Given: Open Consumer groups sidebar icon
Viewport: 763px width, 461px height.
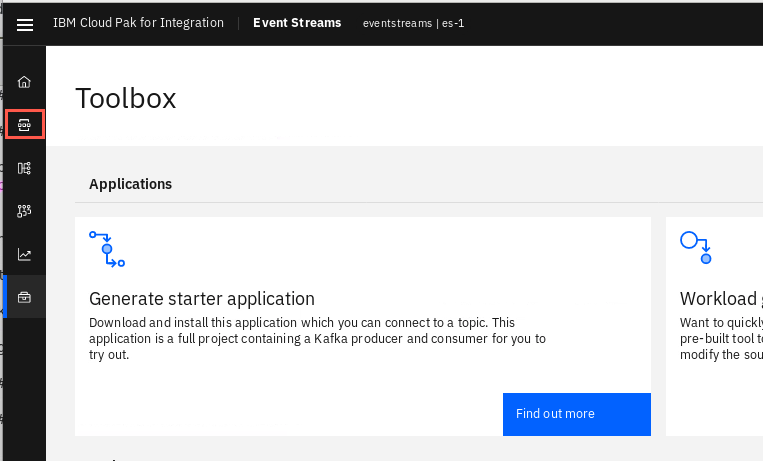Looking at the screenshot, I should [x=24, y=211].
